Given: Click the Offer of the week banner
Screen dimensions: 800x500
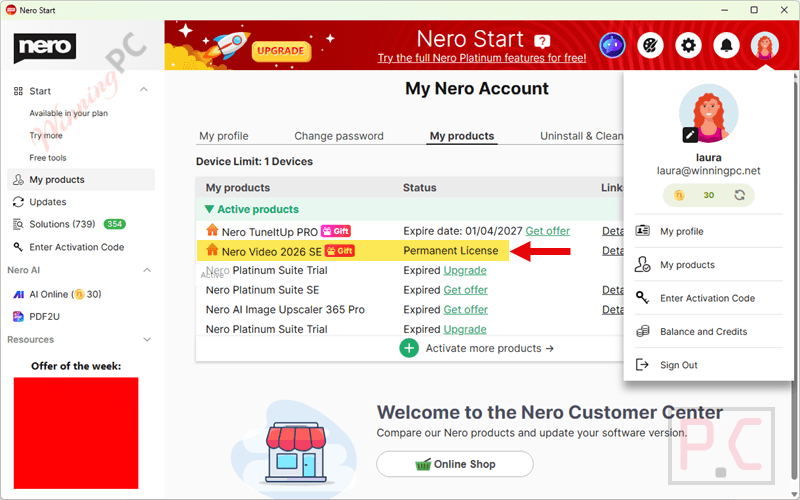Looking at the screenshot, I should point(76,433).
